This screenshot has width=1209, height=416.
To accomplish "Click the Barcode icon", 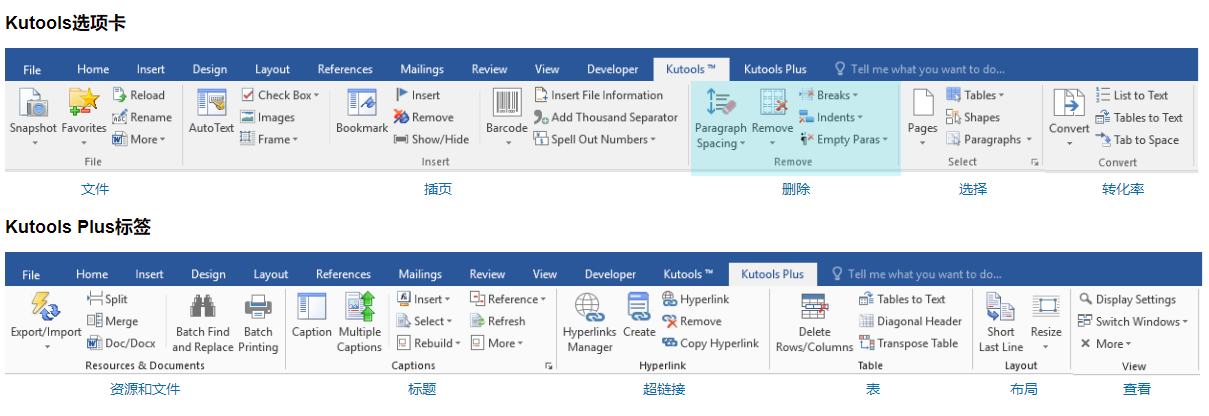I will click(x=506, y=103).
